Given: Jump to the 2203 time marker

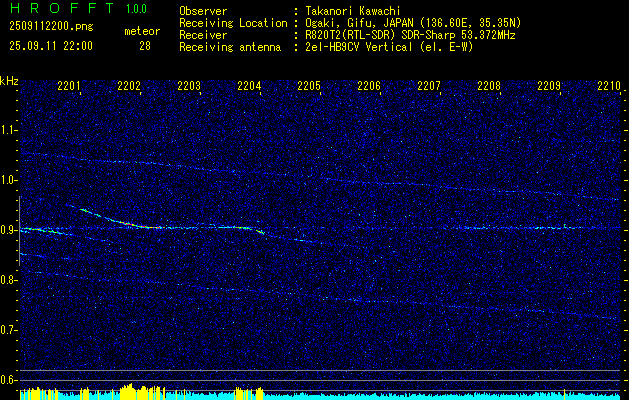Looking at the screenshot, I should (189, 87).
